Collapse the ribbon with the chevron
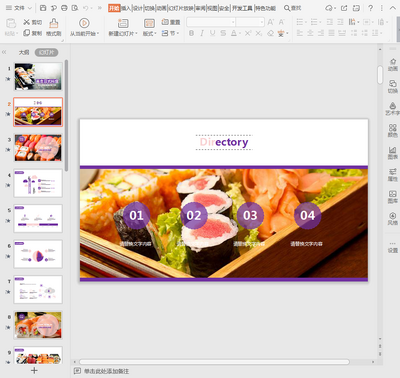This screenshot has width=400, height=378. 393,8
